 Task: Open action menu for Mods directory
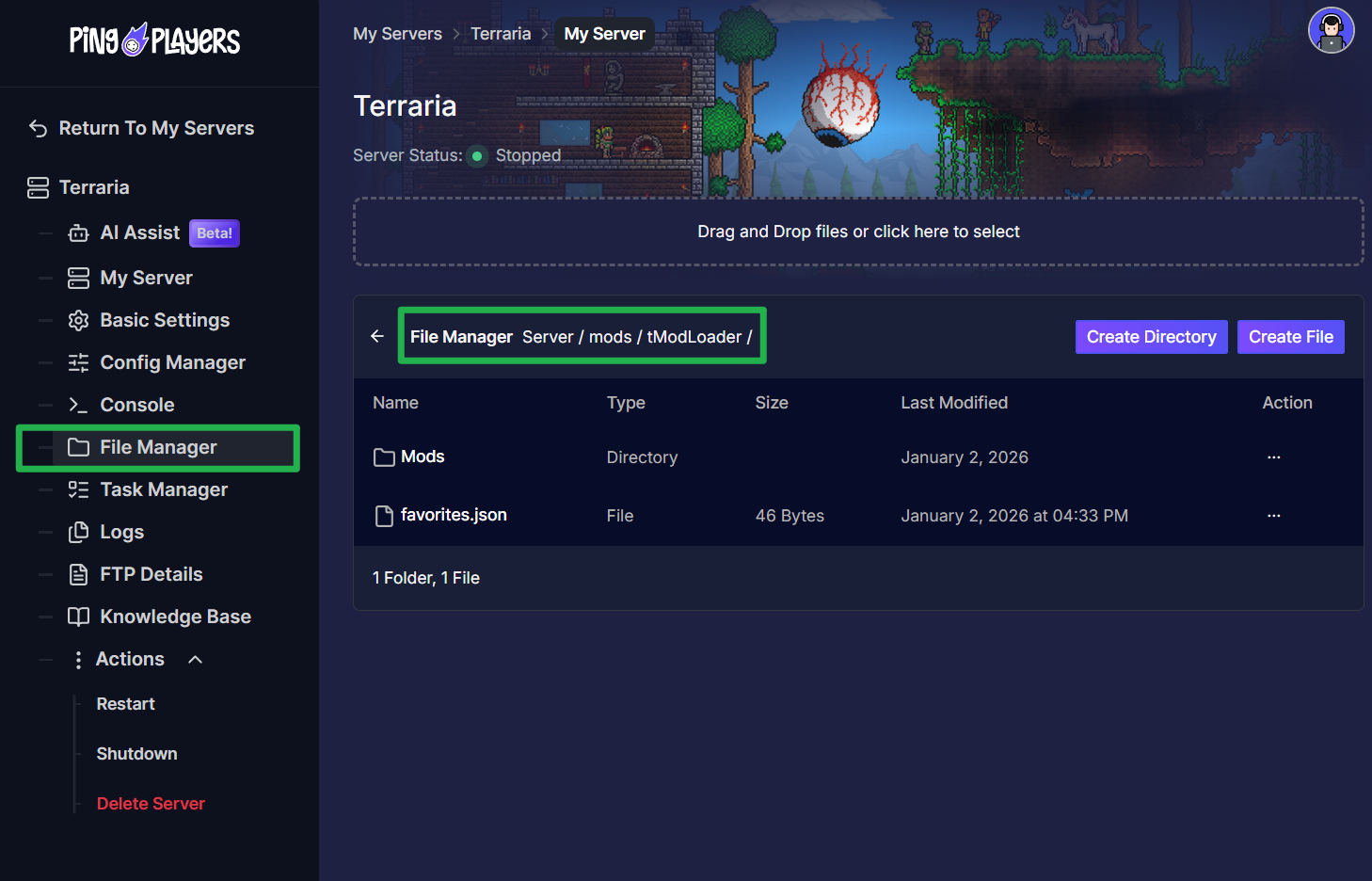1273,457
